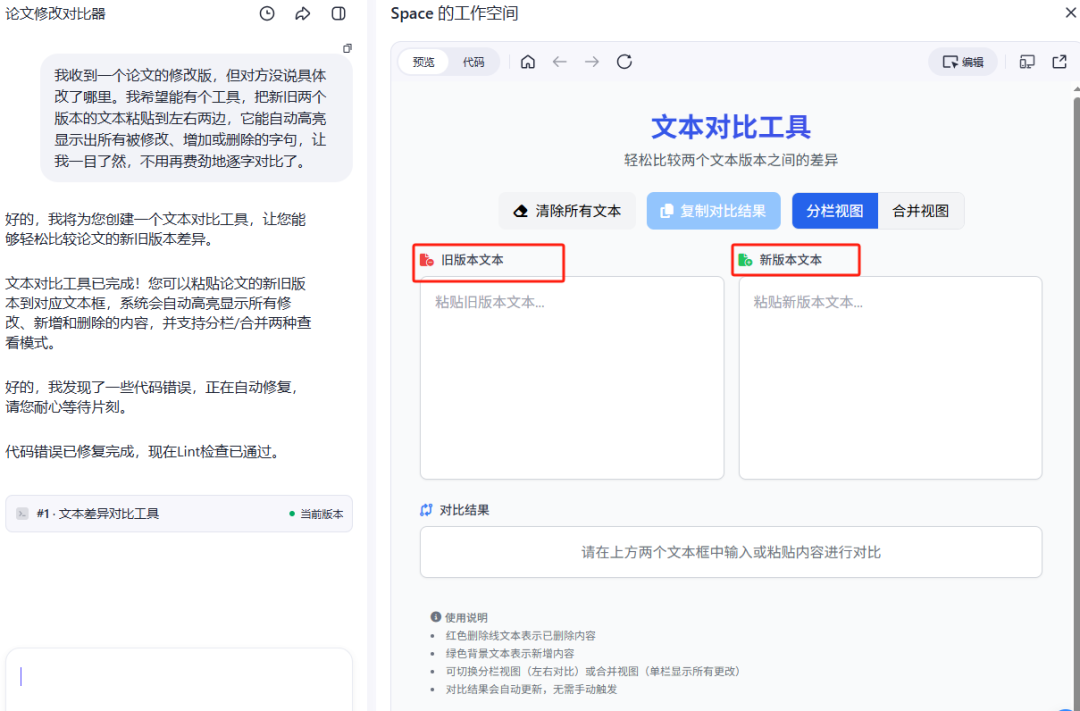Click subtitle 轻松比较两个文本版本之间的差异
1080x711 pixels.
click(731, 161)
